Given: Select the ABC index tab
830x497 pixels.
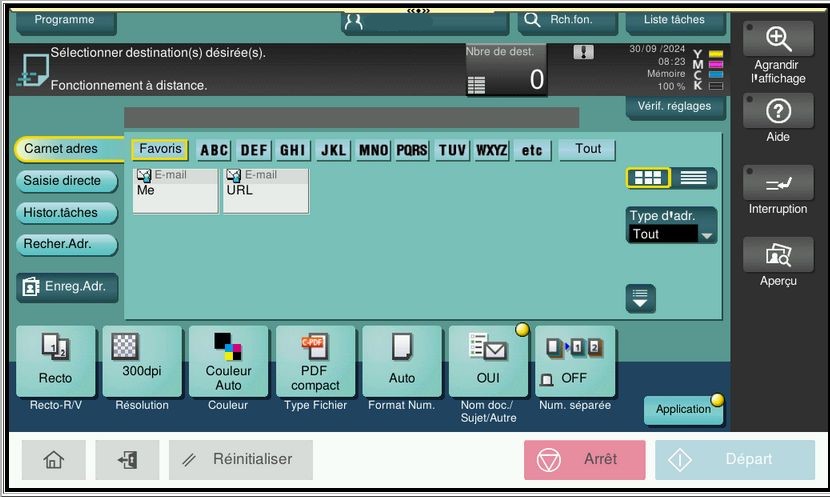Looking at the screenshot, I should [x=214, y=150].
